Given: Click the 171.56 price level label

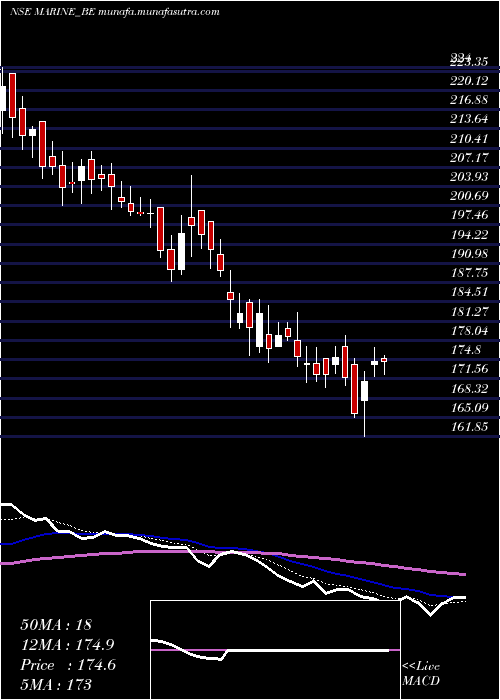Looking at the screenshot, I should tap(469, 369).
